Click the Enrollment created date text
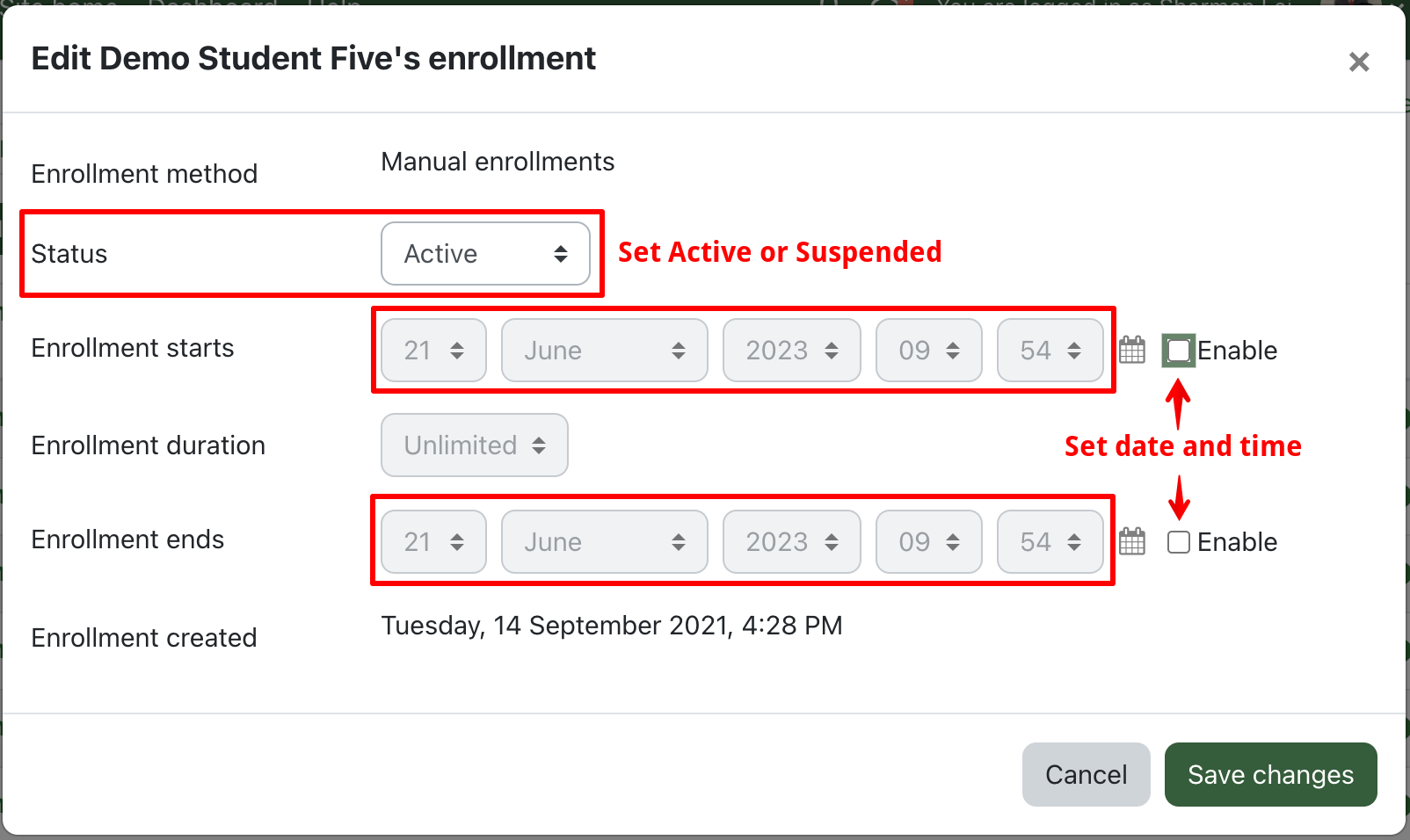 pos(611,626)
